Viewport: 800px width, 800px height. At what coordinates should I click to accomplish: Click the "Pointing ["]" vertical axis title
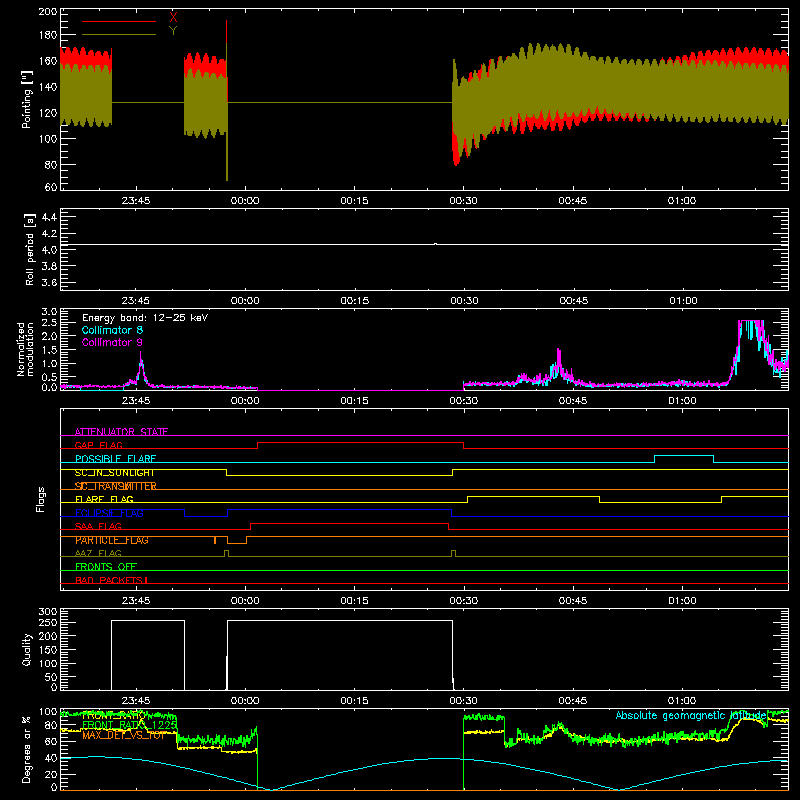coord(27,99)
